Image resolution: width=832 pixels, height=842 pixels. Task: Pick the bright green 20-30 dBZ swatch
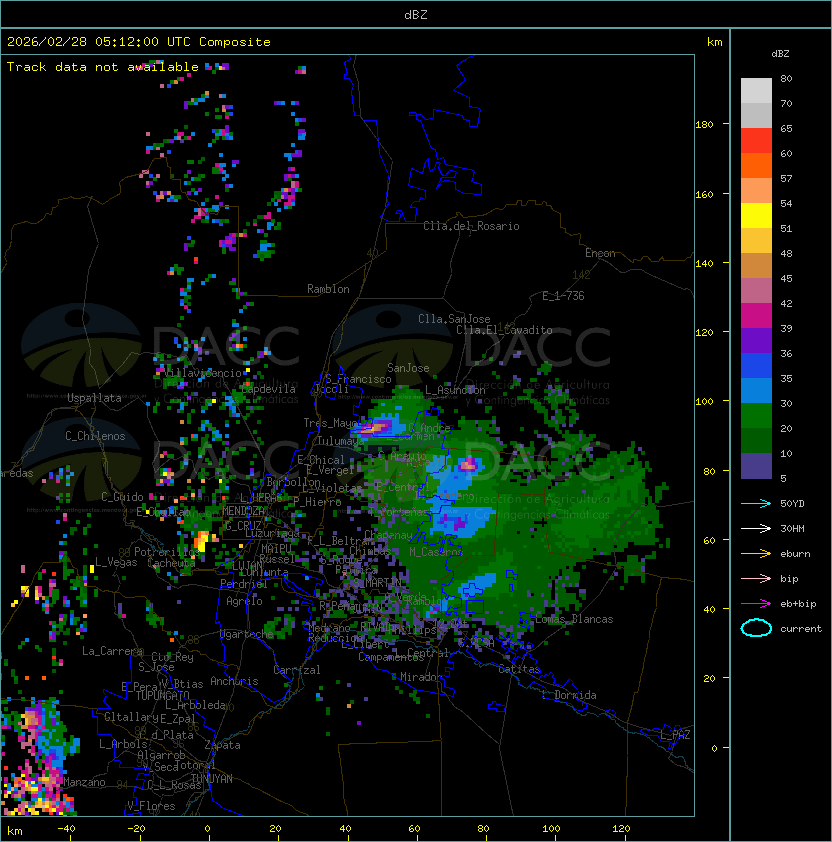[756, 416]
